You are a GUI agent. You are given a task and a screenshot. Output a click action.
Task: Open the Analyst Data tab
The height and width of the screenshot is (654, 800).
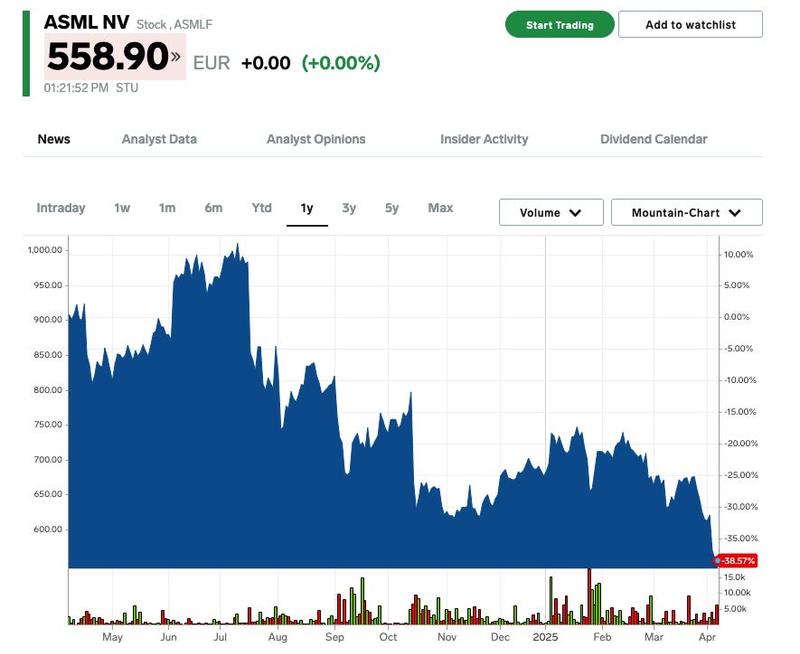point(159,139)
